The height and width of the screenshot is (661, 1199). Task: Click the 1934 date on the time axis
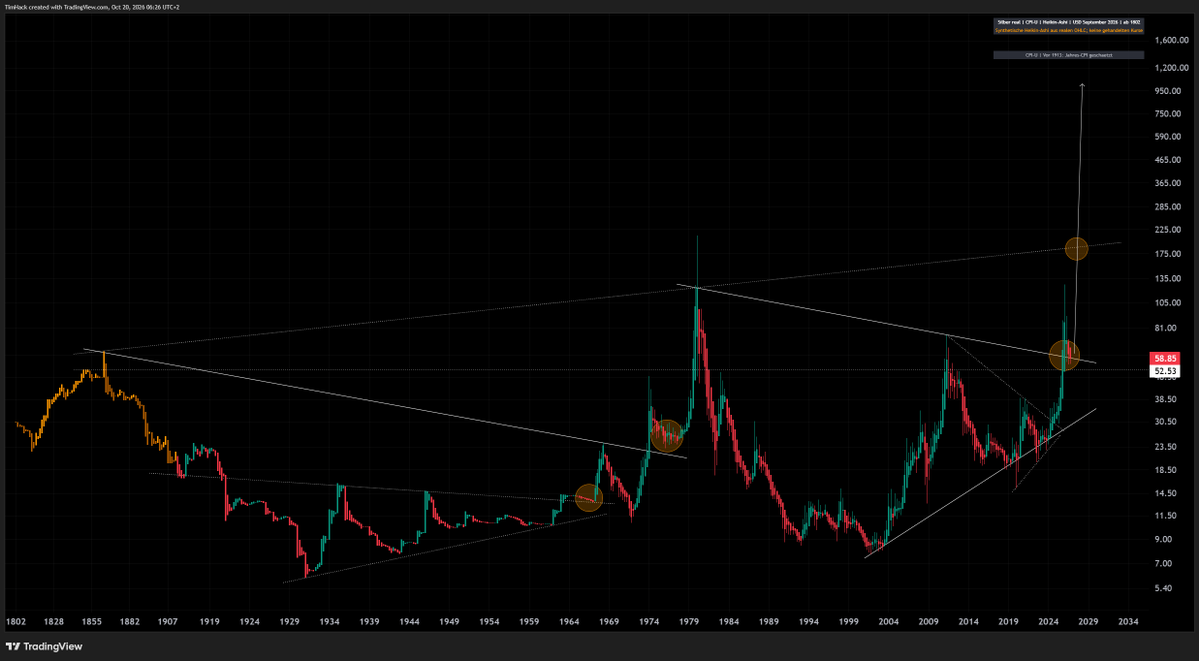coord(330,622)
